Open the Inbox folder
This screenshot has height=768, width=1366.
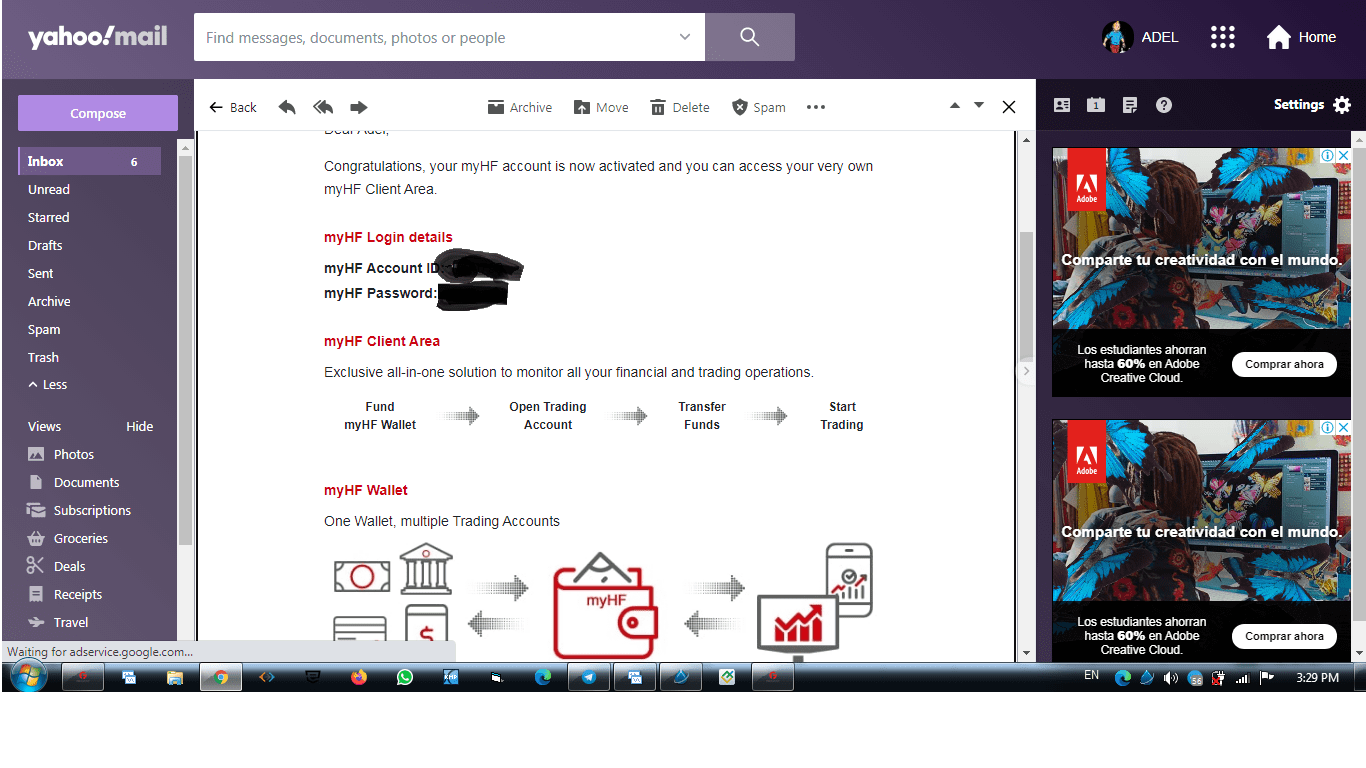89,161
